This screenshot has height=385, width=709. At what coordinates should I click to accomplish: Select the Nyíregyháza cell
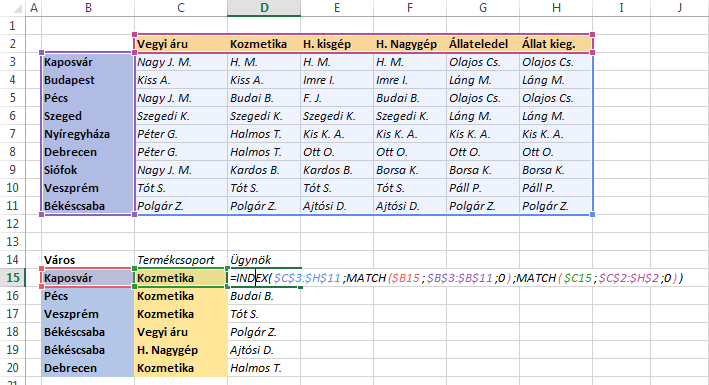(88, 134)
